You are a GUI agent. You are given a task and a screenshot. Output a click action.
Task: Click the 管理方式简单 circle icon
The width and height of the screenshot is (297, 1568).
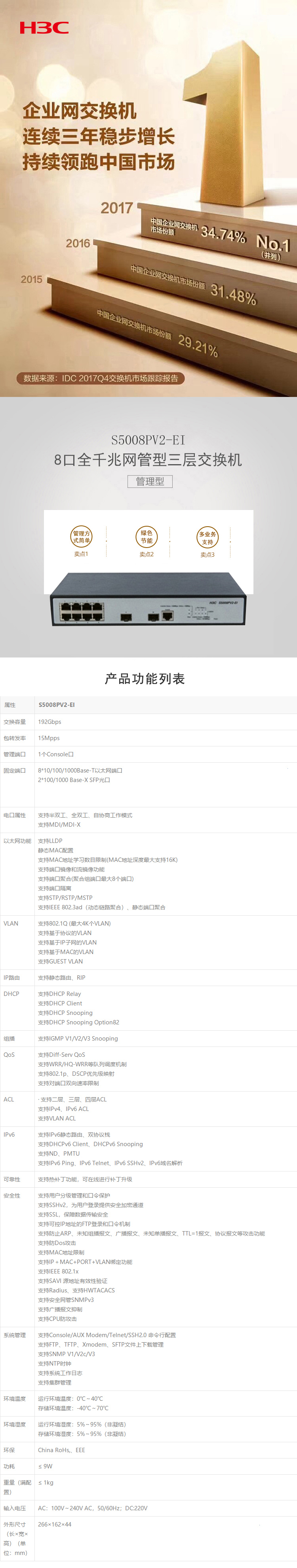point(81,536)
